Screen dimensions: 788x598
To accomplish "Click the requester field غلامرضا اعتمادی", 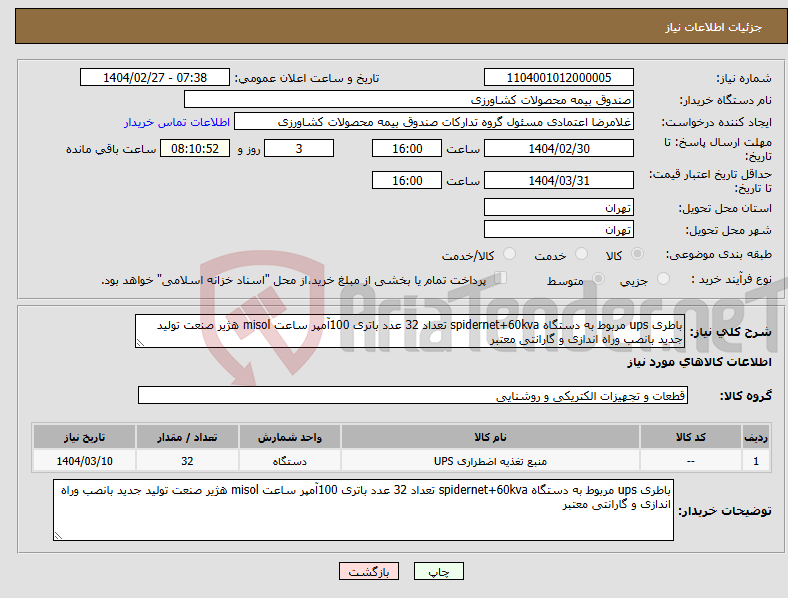I will click(x=434, y=122).
